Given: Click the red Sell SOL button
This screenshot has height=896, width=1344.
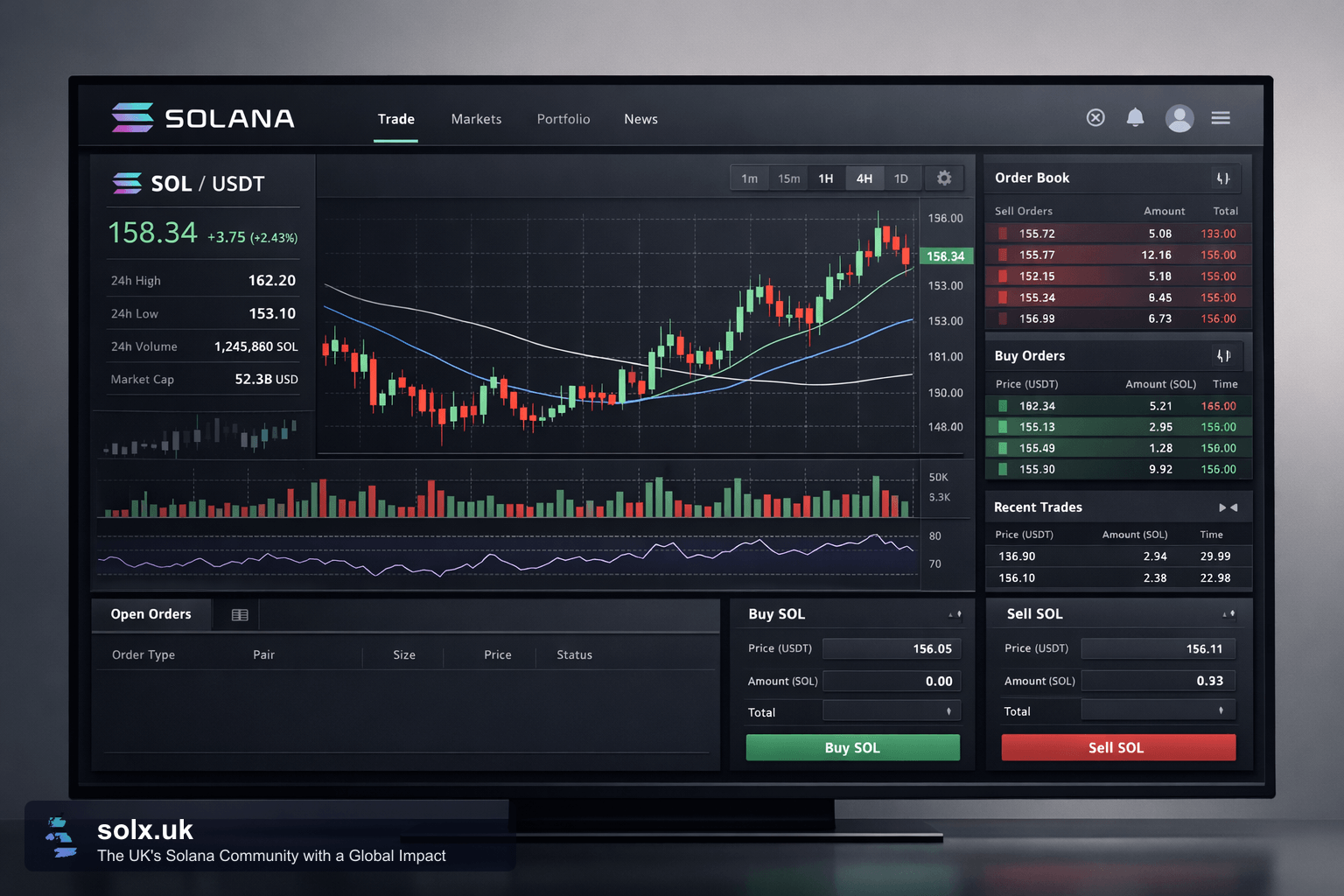Looking at the screenshot, I should [1118, 747].
